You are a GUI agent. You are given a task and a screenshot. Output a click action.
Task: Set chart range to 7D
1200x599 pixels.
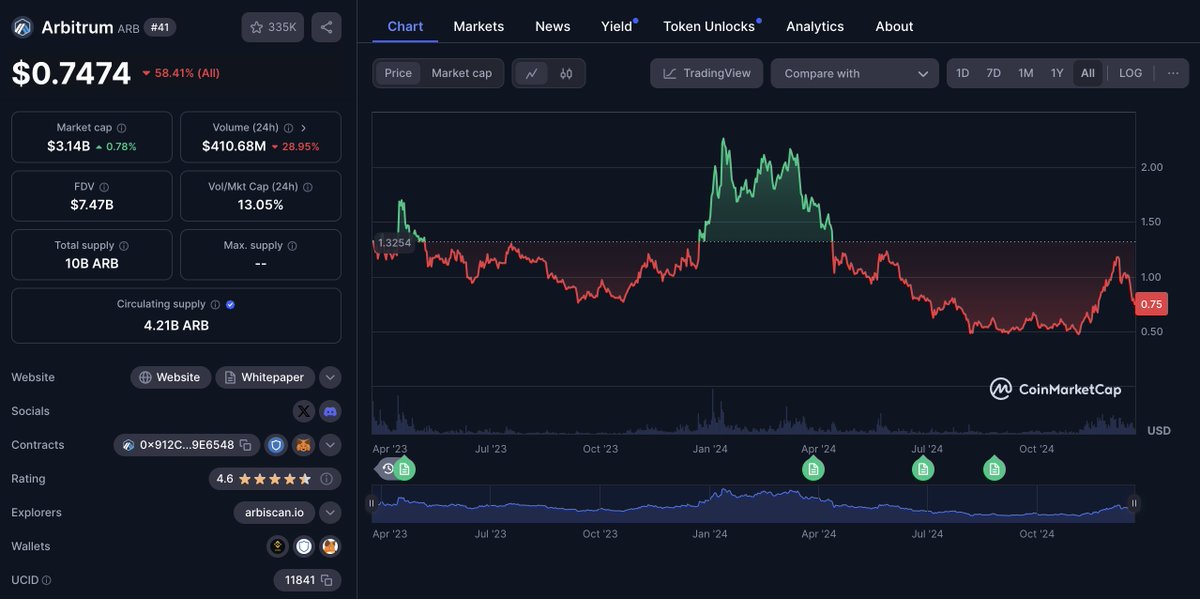tap(993, 73)
